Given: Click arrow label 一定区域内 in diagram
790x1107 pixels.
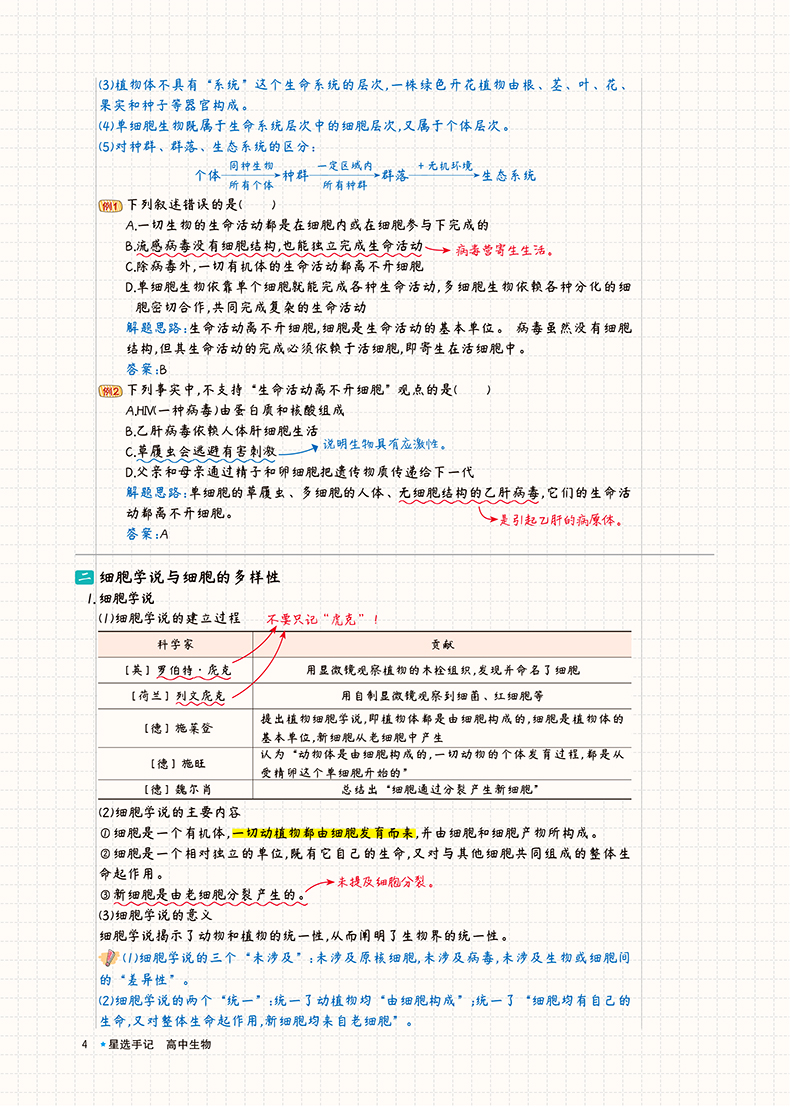Looking at the screenshot, I should click(345, 166).
